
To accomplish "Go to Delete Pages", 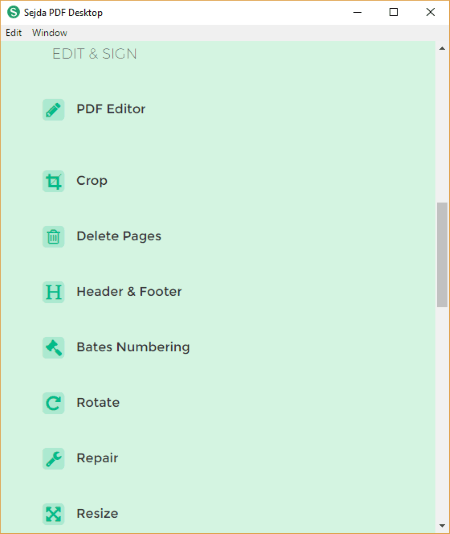I will point(119,236).
